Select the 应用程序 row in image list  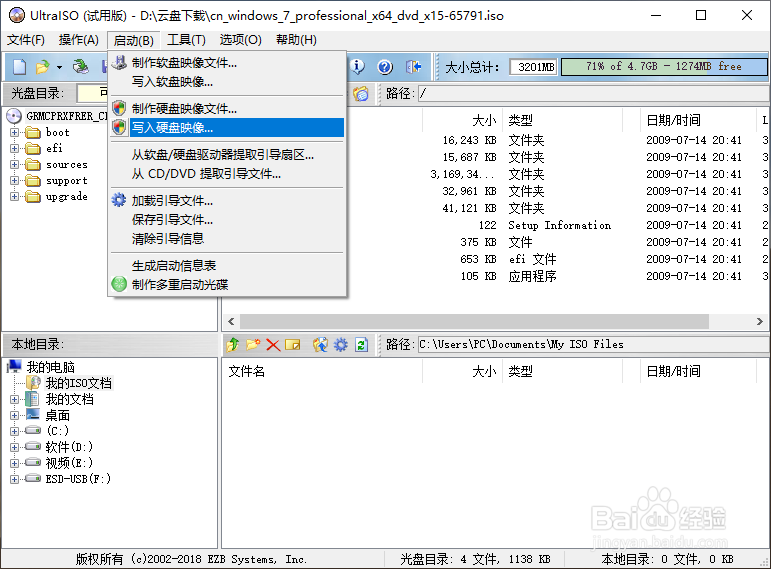coord(532,276)
